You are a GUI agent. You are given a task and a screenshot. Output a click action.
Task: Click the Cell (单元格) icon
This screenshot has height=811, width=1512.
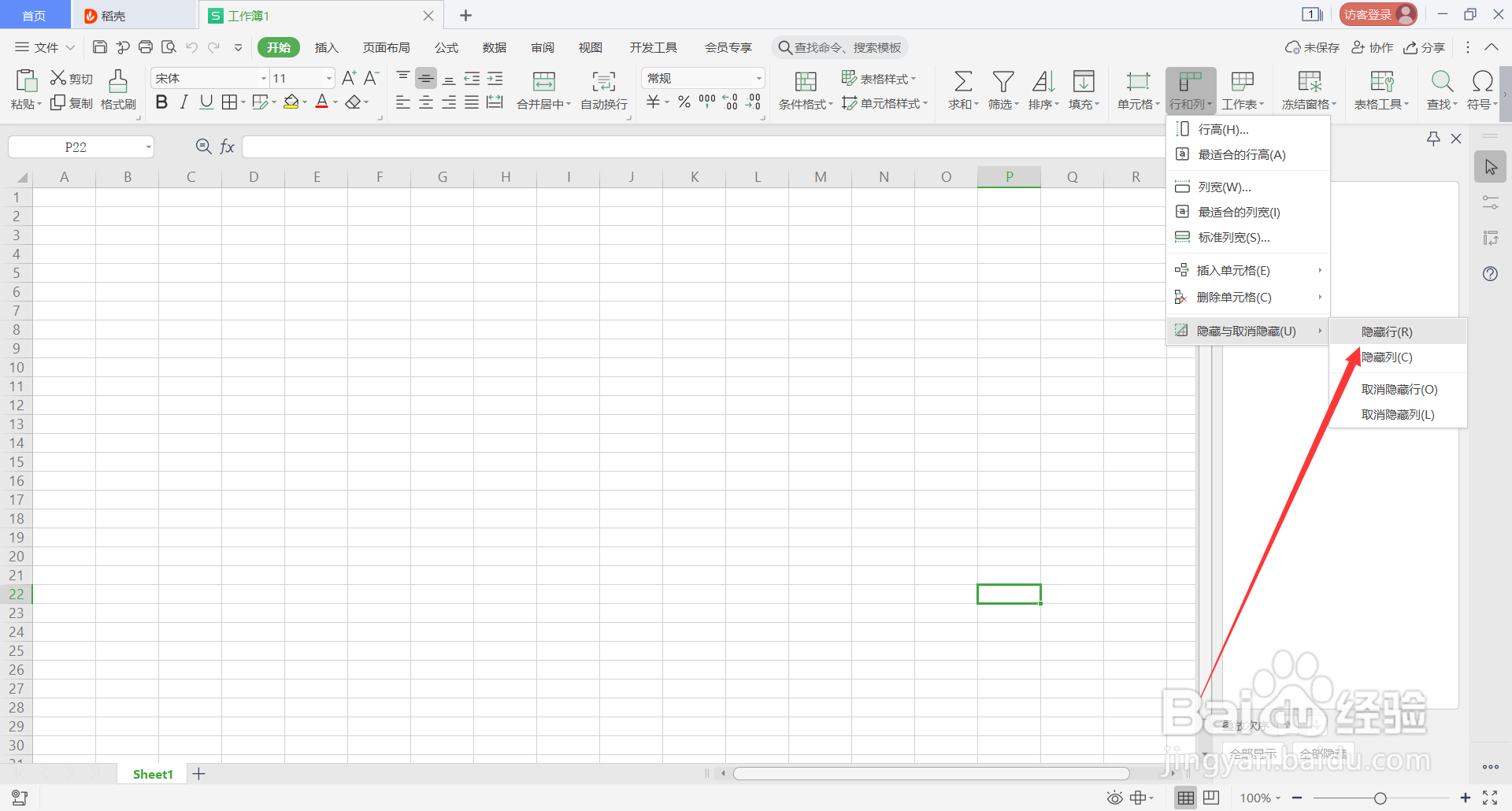[x=1138, y=81]
